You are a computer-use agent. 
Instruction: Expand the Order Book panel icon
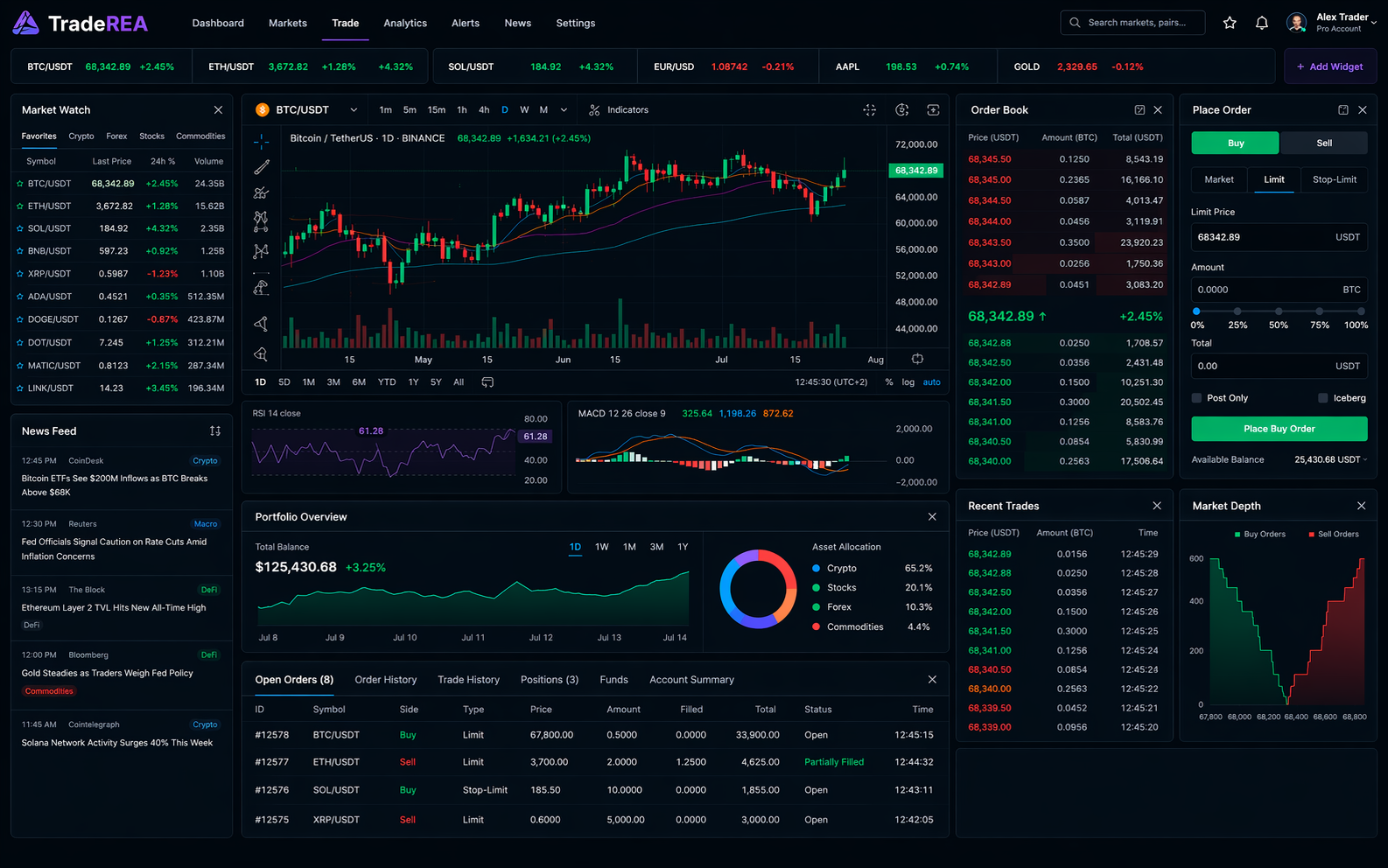1139,110
